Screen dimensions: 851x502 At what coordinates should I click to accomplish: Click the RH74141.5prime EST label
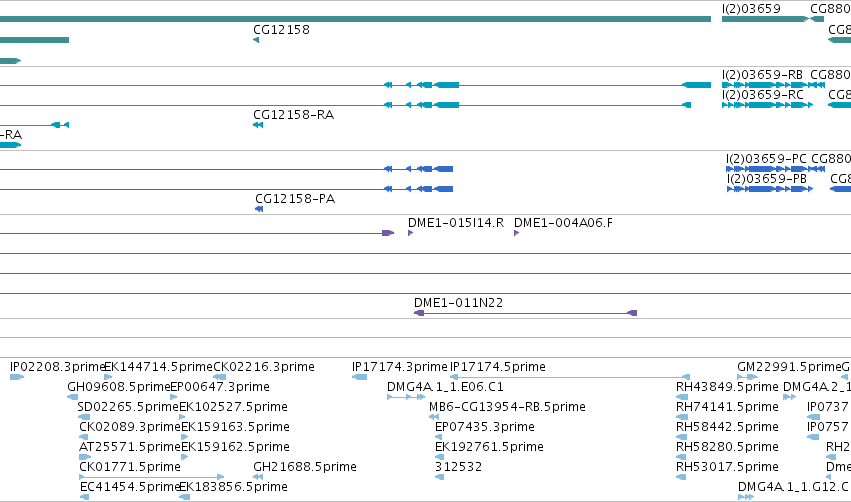(x=727, y=407)
